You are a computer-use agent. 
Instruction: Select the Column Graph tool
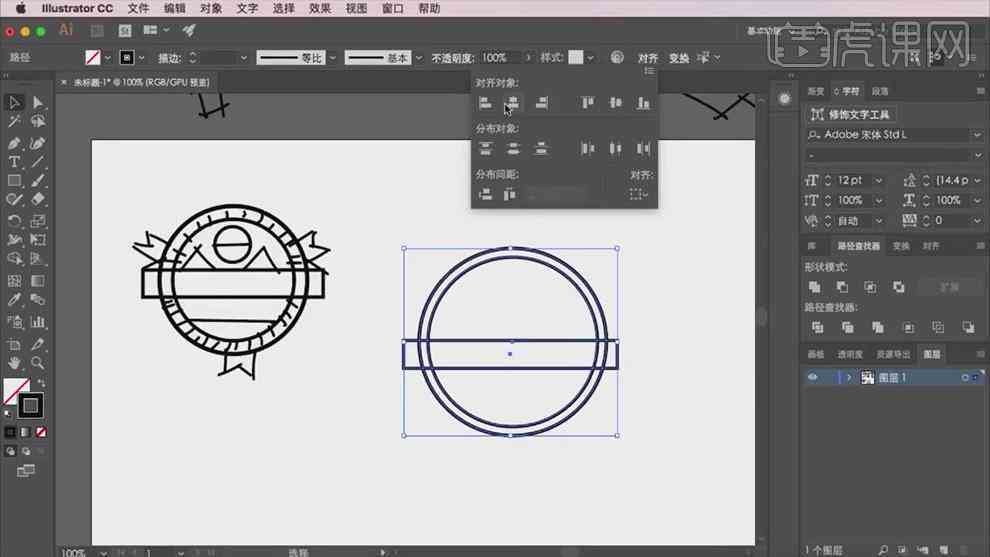(38, 322)
